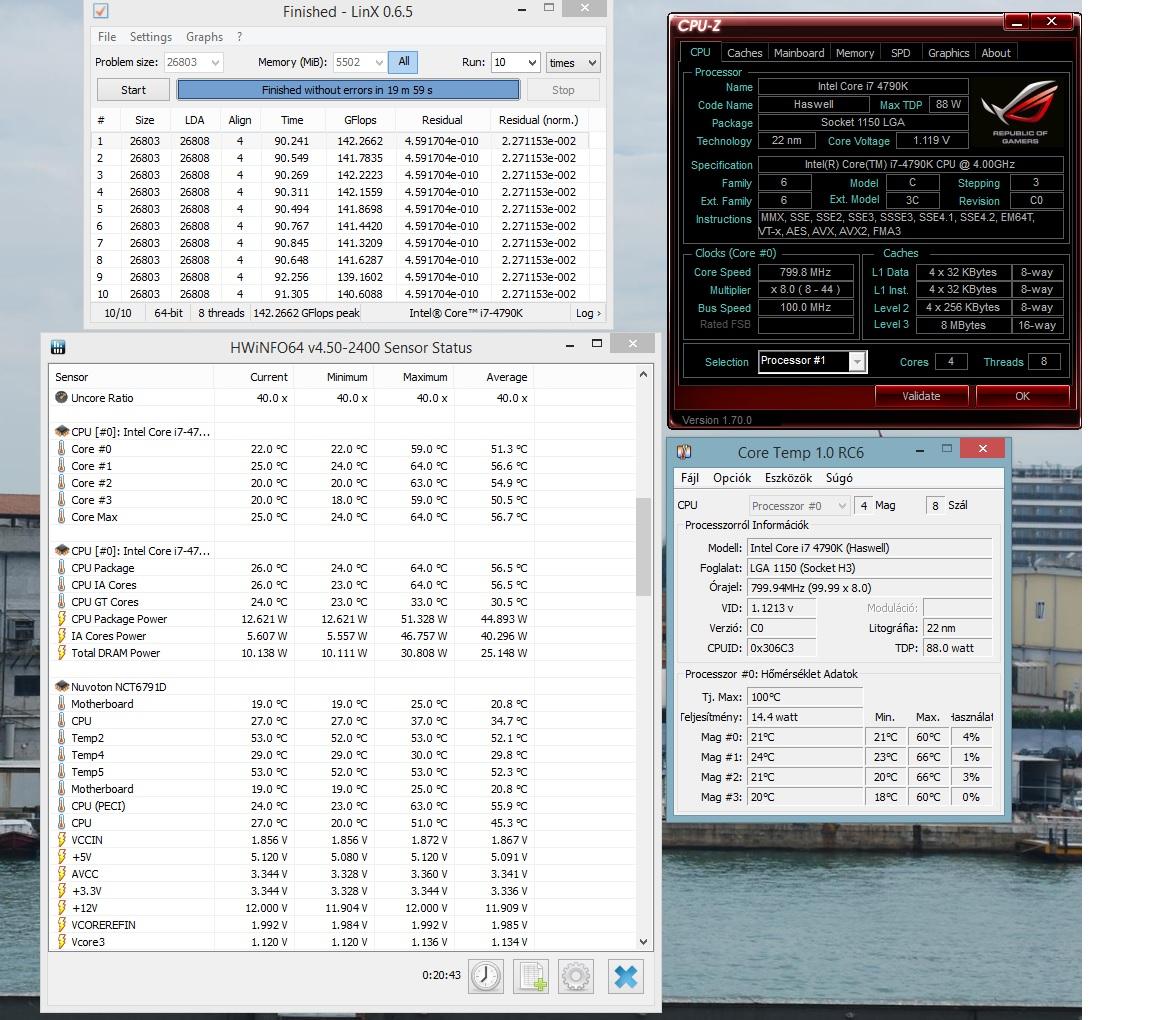Click the HWiNFO clock reset timer icon
Viewport: 1152px width, 1020px height.
[486, 977]
